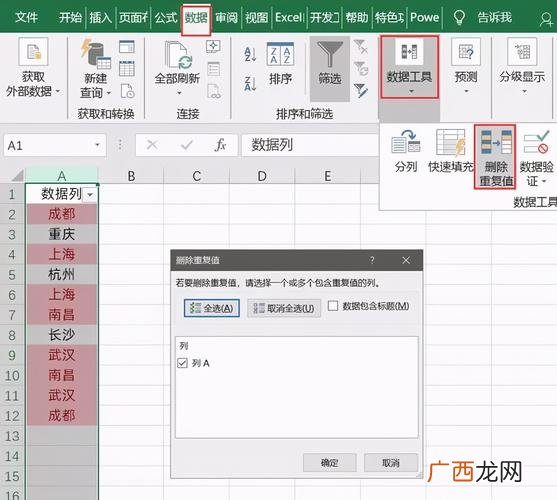Click the OK button (确定)
The height and width of the screenshot is (500, 557).
(329, 462)
